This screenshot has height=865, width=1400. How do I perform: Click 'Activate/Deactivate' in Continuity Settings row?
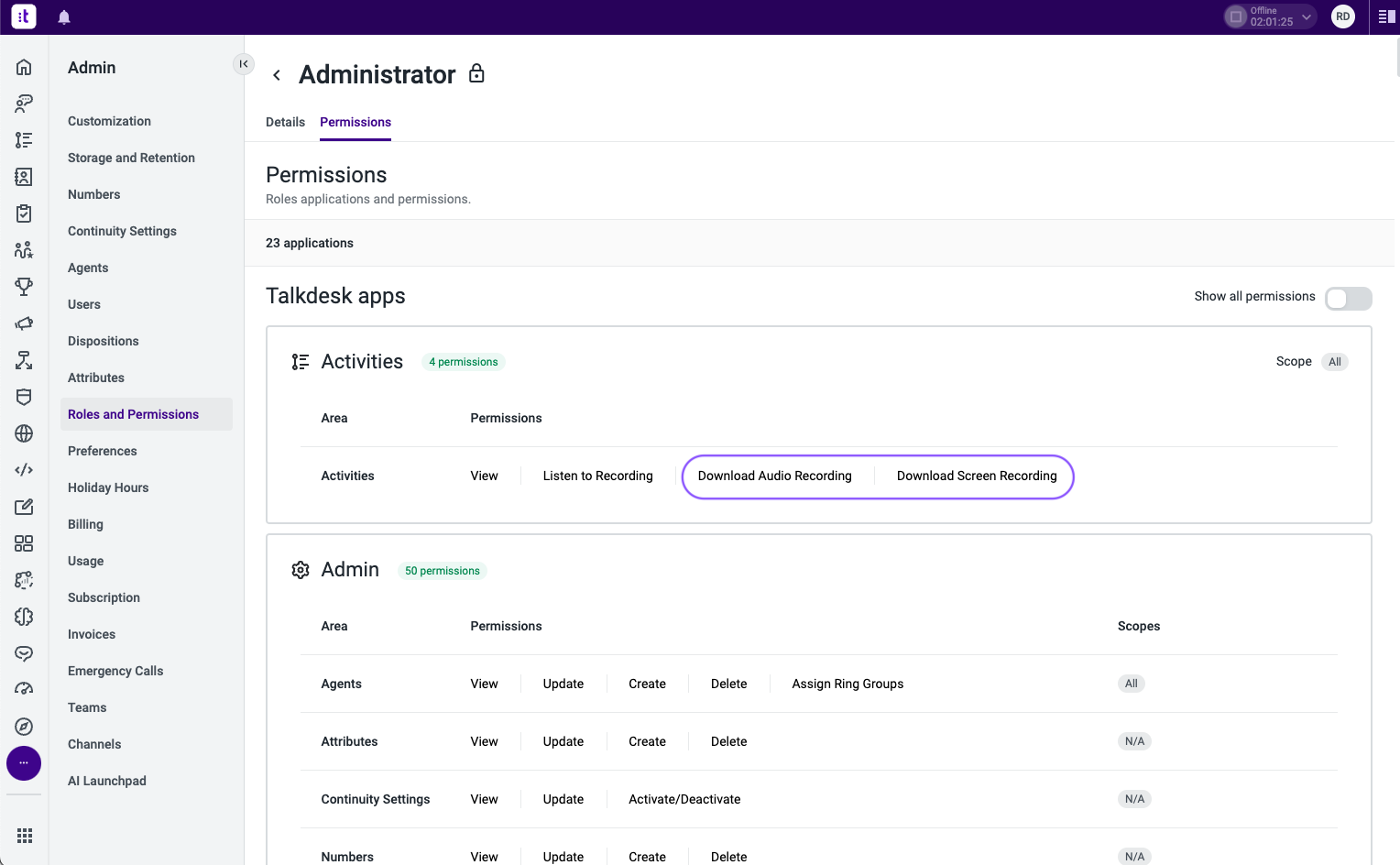[684, 799]
